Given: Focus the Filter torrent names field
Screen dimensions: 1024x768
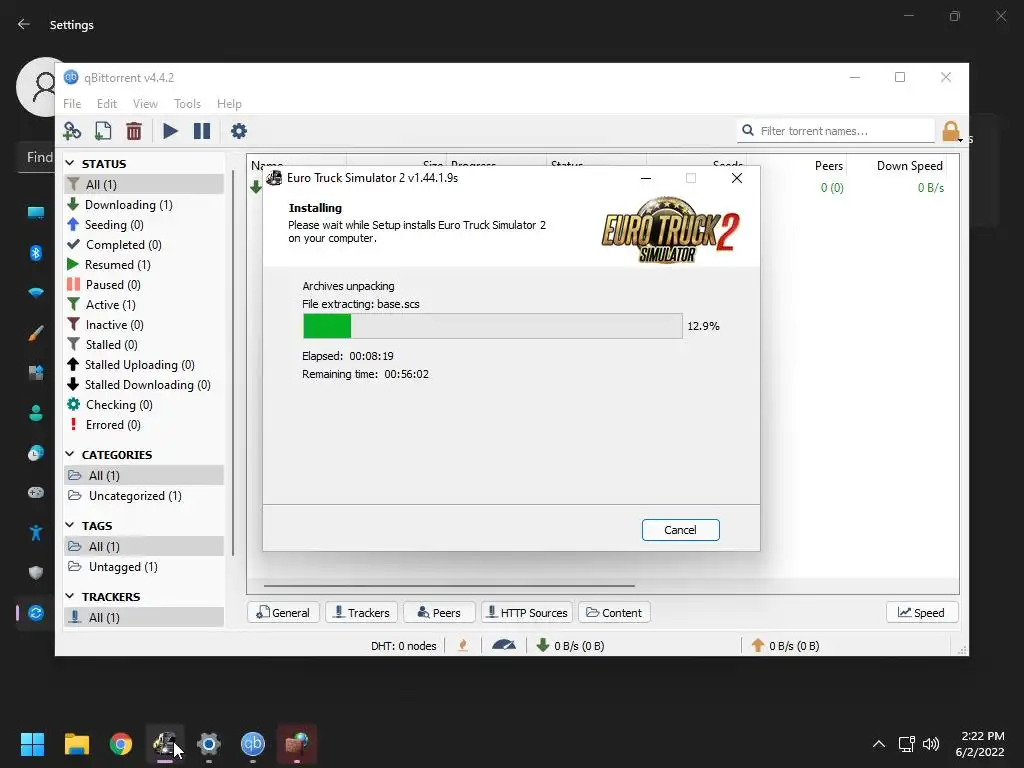Looking at the screenshot, I should coord(836,131).
